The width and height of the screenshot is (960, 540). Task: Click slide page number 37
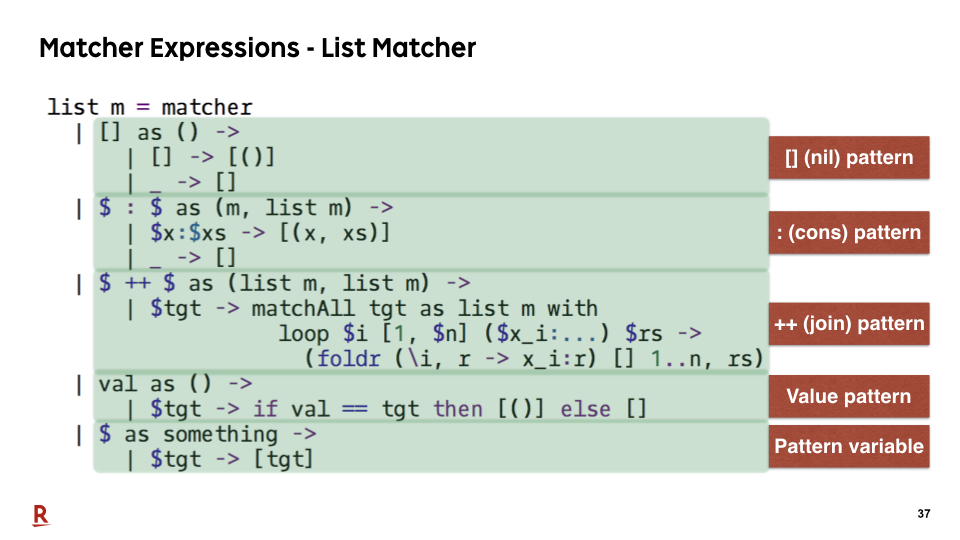923,514
